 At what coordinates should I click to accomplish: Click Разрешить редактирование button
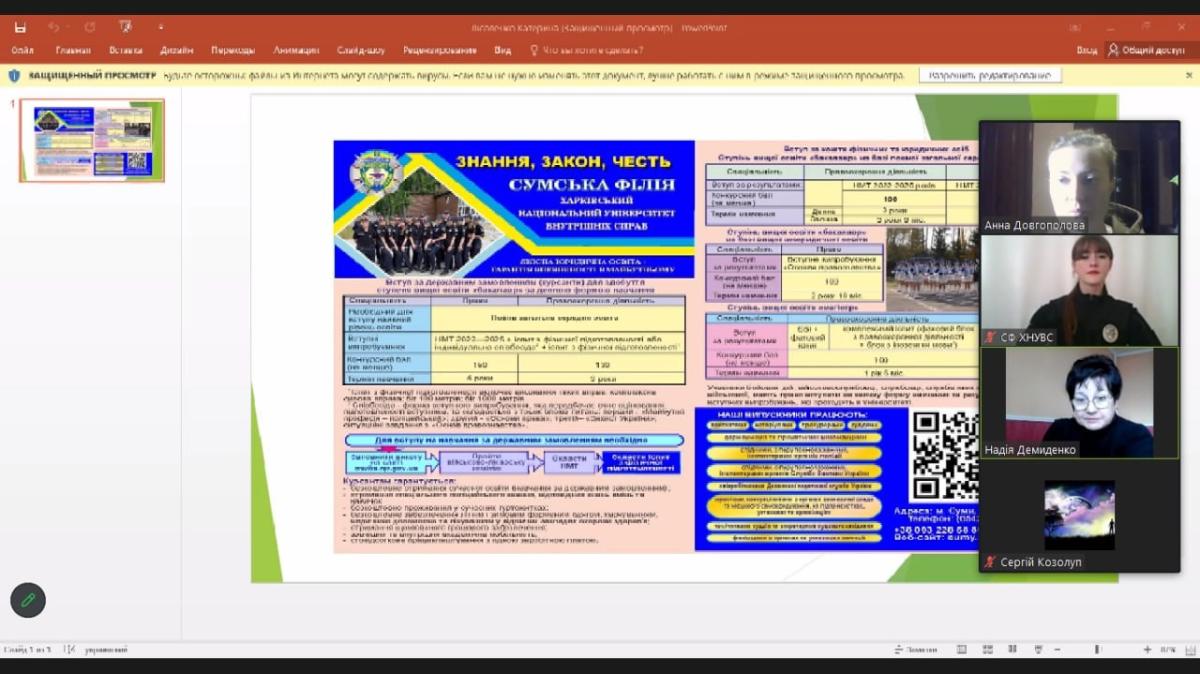coord(989,75)
